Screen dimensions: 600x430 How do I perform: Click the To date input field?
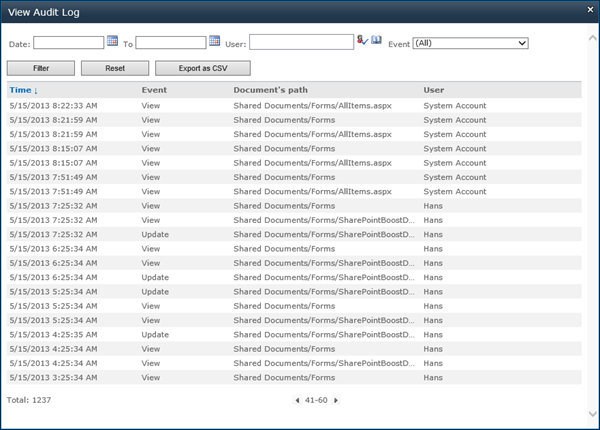[171, 42]
